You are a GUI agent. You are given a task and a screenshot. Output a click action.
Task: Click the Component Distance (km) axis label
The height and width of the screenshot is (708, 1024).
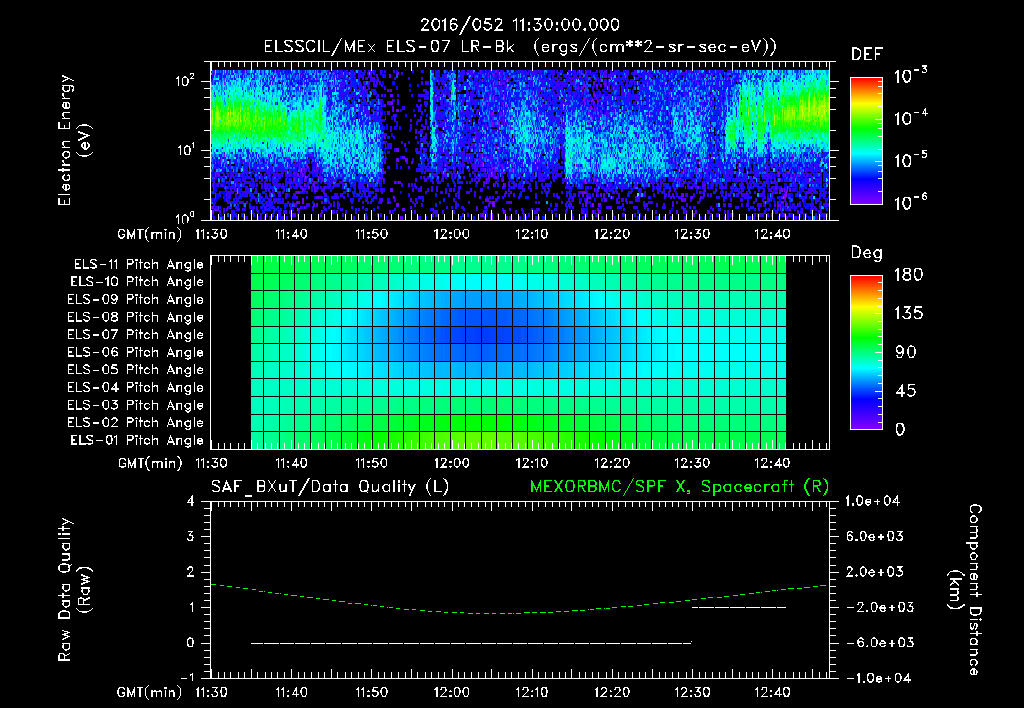click(965, 590)
